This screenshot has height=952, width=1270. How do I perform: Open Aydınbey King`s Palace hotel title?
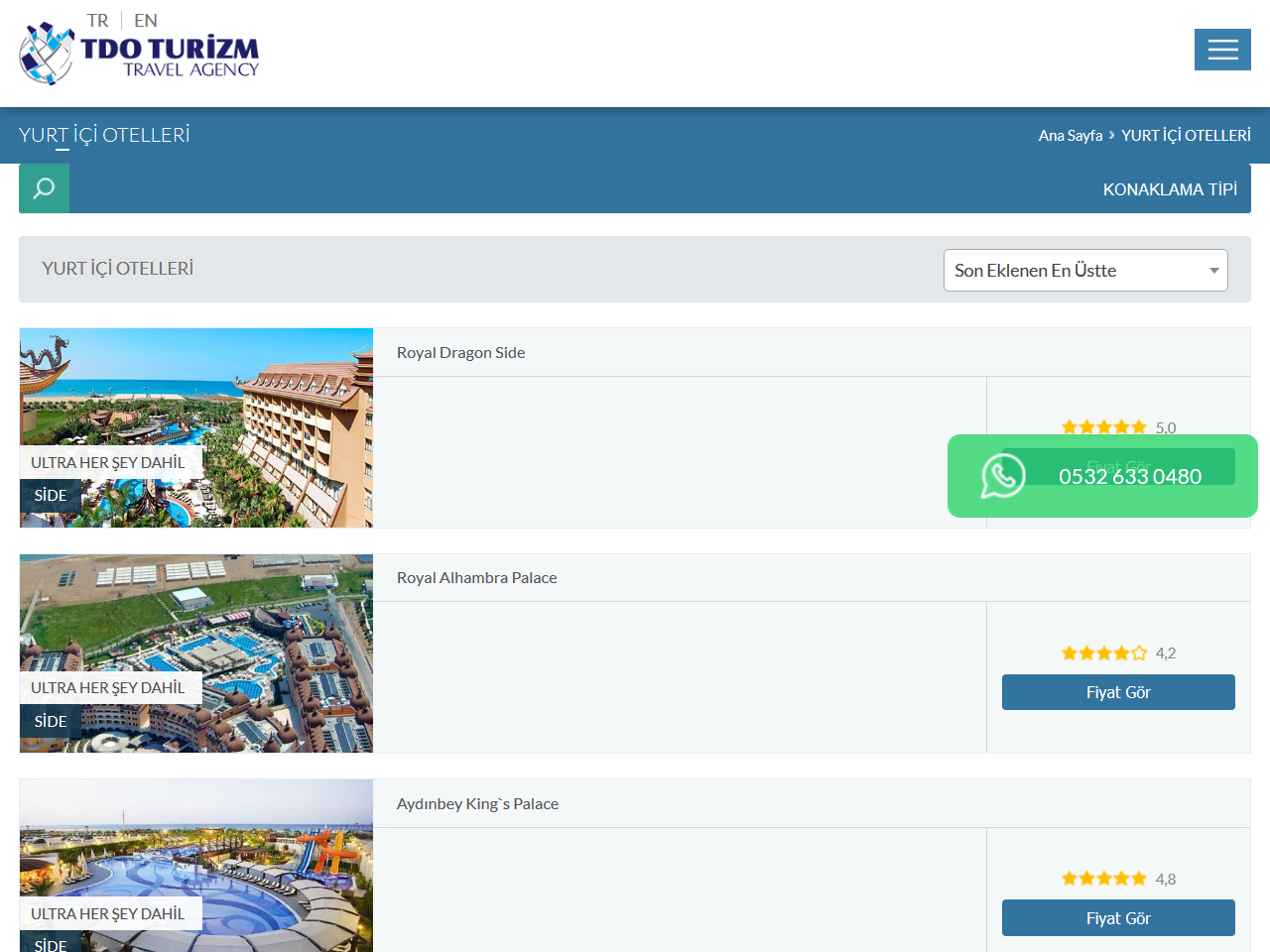pos(477,803)
